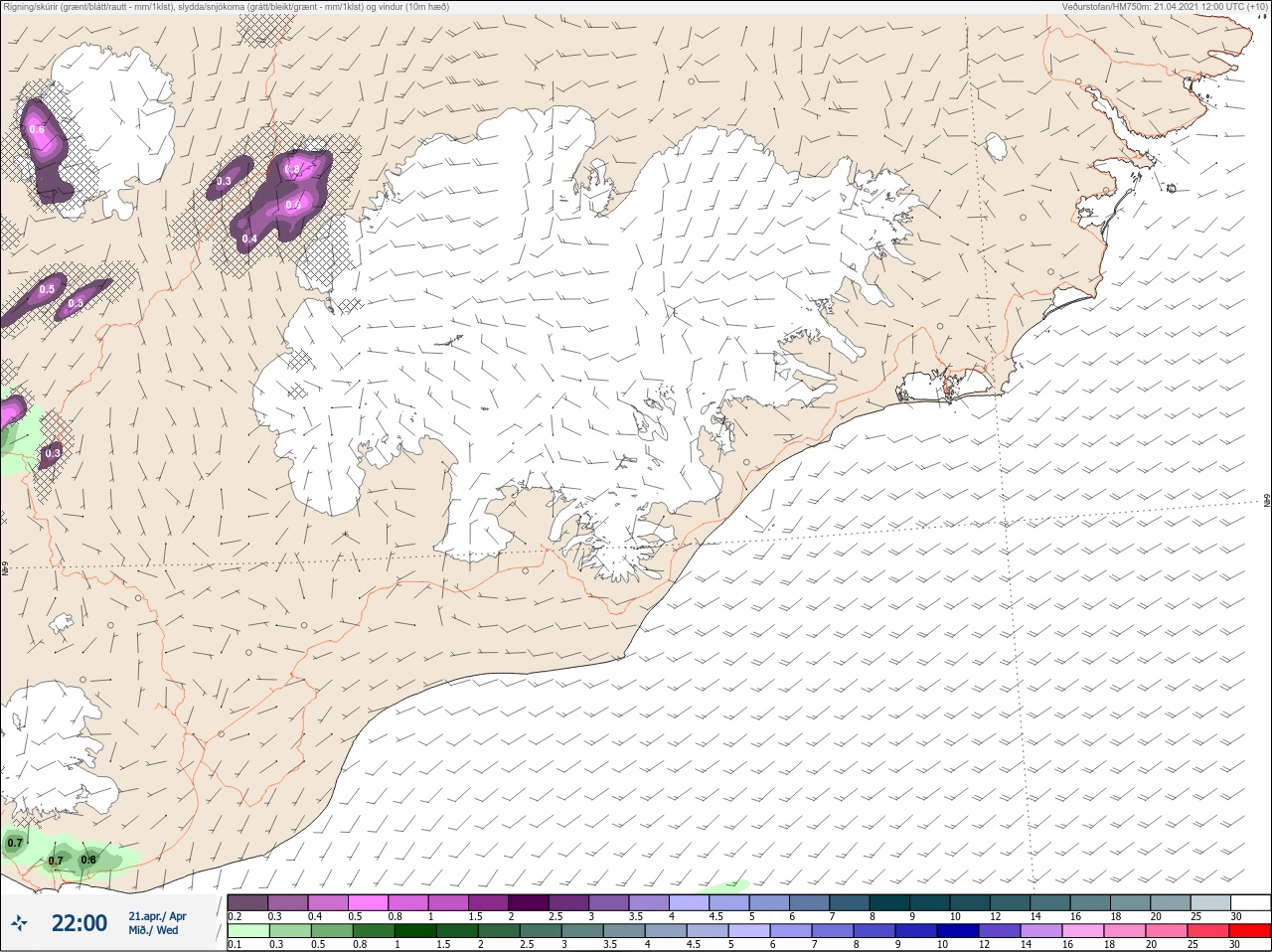Click the 0.1 label on lower legend scale
The height and width of the screenshot is (952, 1272).
click(235, 945)
